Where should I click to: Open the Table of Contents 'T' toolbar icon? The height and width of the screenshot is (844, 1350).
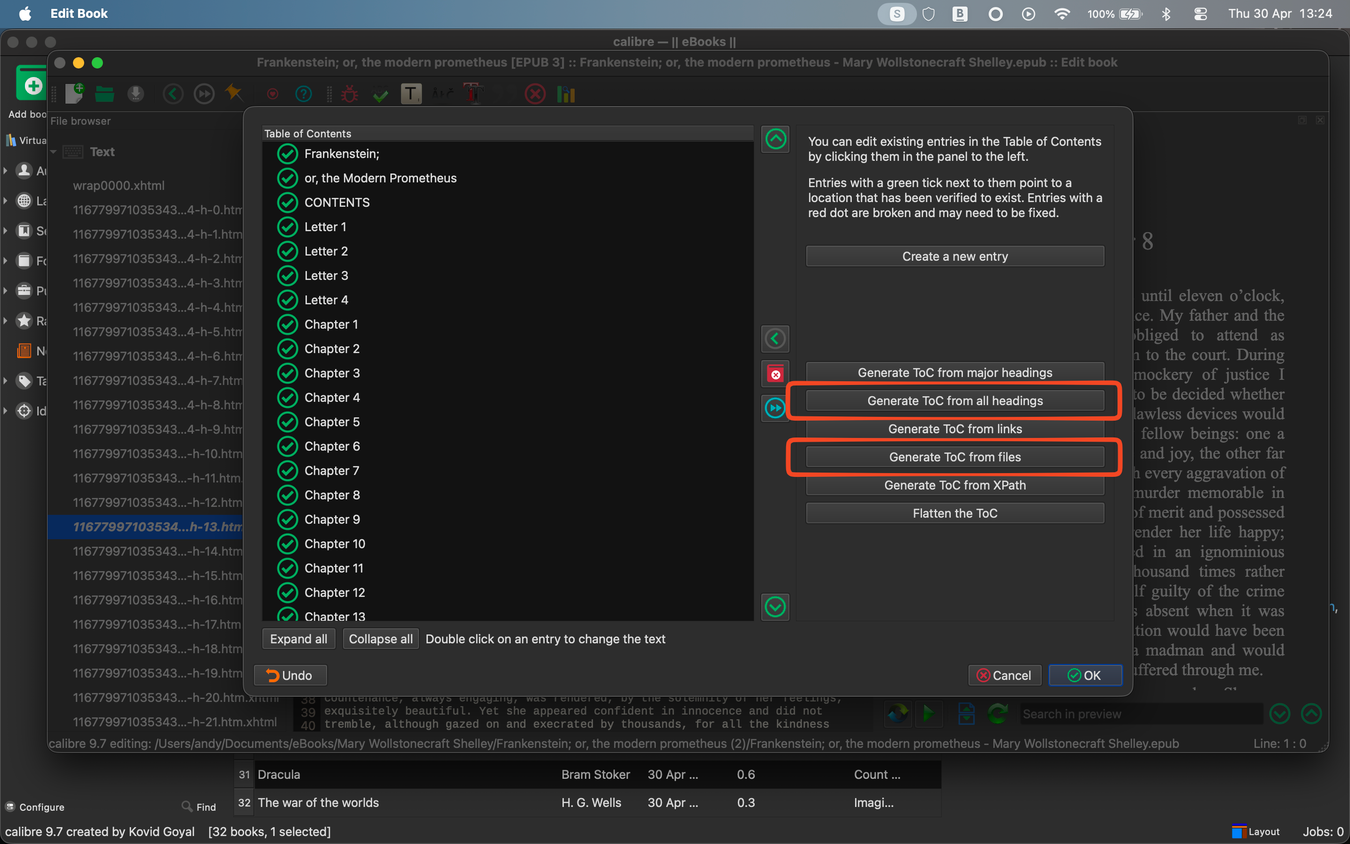[411, 94]
